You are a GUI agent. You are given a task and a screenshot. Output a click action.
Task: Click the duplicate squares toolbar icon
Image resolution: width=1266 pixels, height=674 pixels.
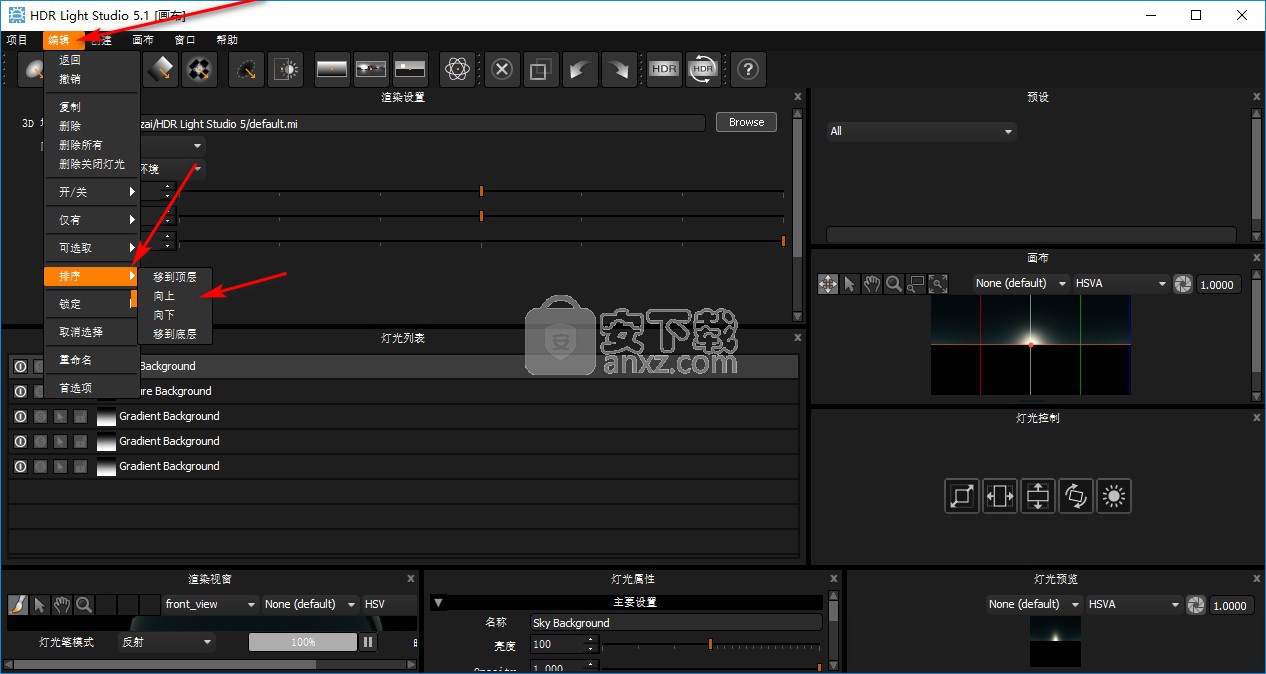pyautogui.click(x=541, y=69)
